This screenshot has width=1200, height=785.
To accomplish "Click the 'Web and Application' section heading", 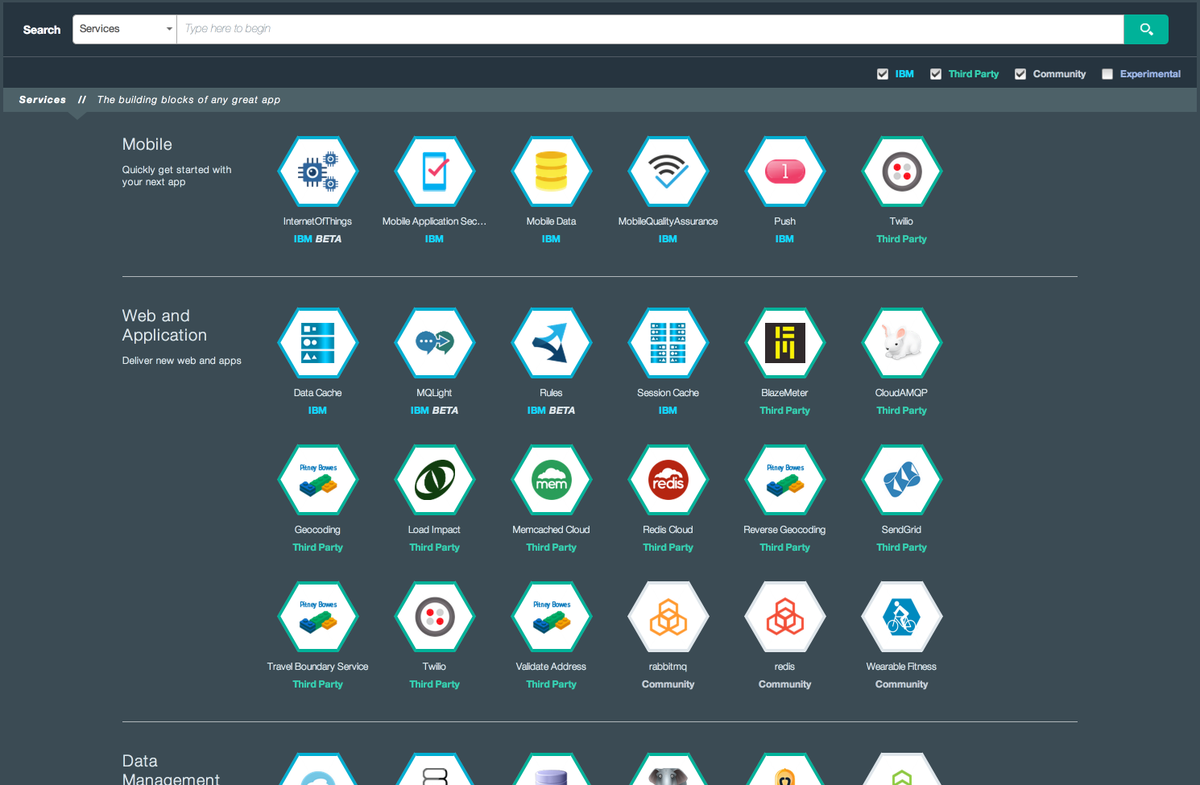I will click(165, 326).
